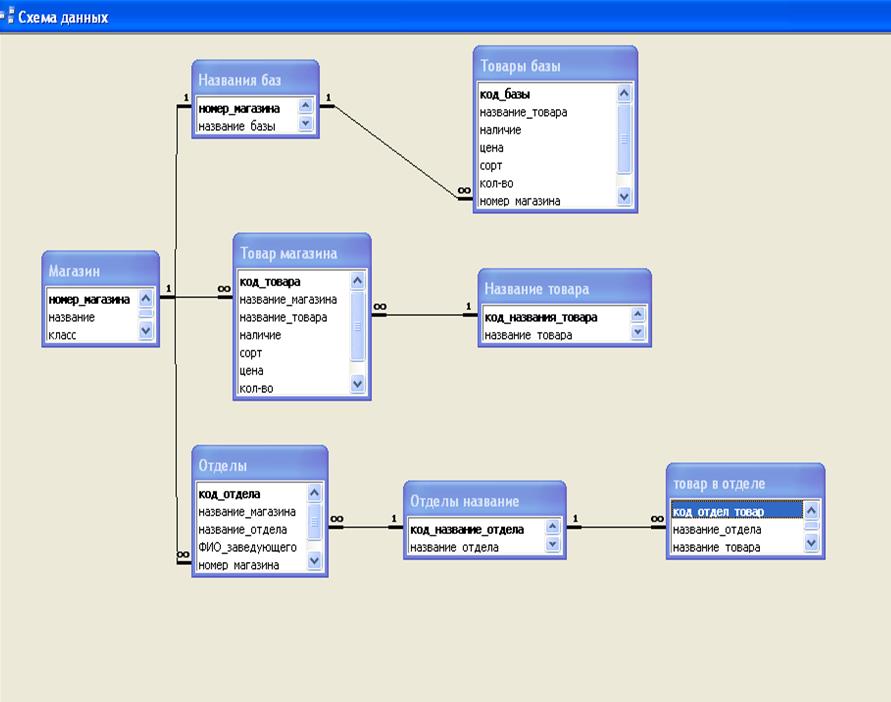The image size is (891, 702).
Task: Select название_отдела field in товар в отделе
Action: point(738,529)
